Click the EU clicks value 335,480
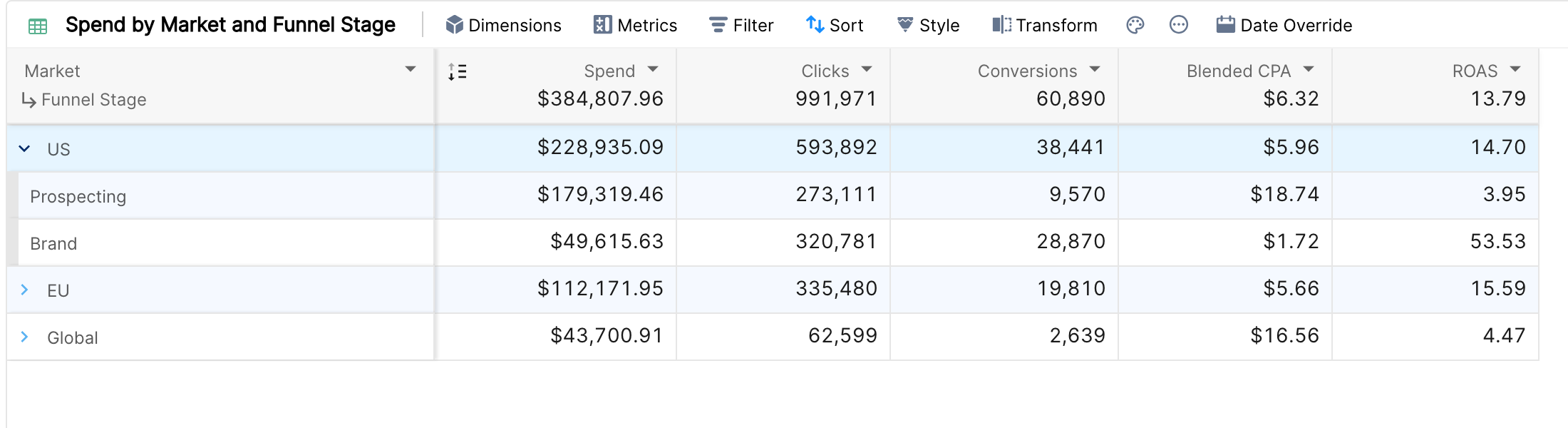1568x428 pixels. (837, 288)
